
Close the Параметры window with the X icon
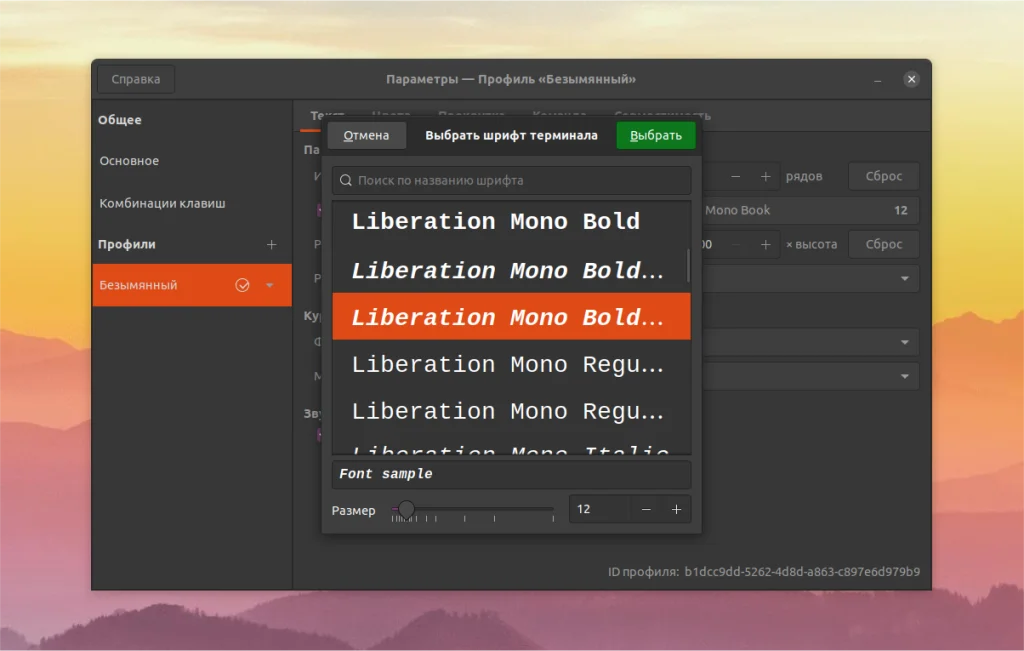tap(911, 79)
